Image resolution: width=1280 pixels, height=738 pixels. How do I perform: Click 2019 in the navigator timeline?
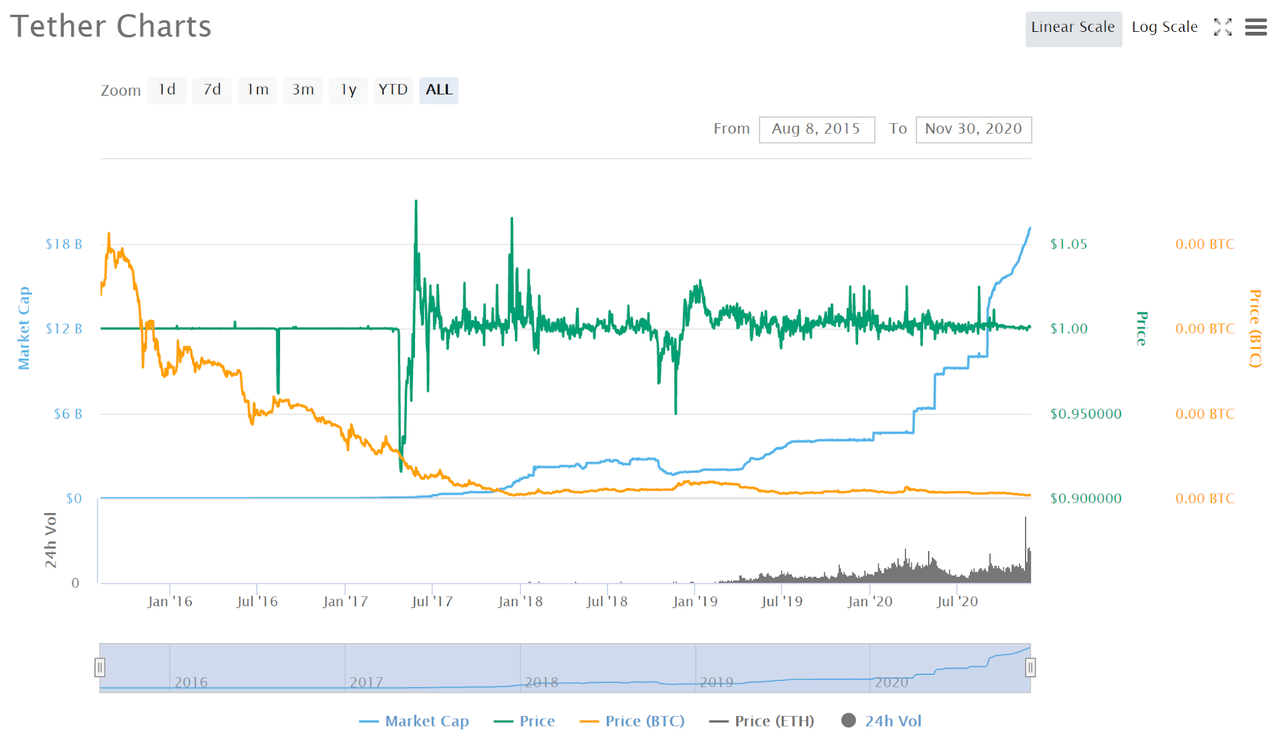716,682
